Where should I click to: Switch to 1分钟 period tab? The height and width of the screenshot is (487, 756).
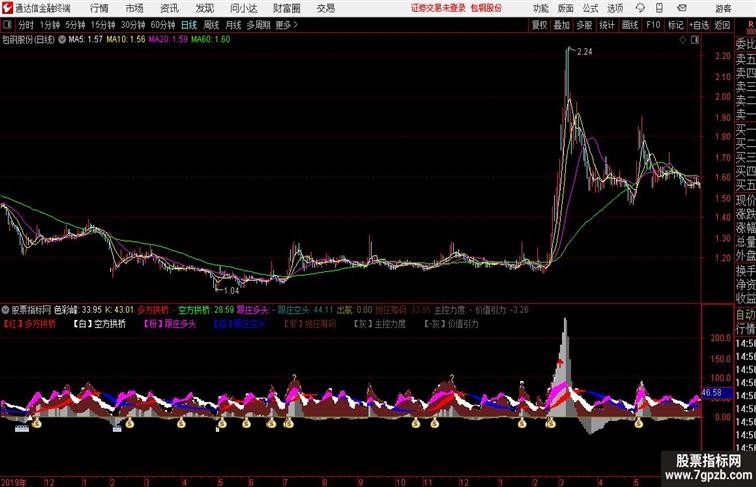point(50,25)
